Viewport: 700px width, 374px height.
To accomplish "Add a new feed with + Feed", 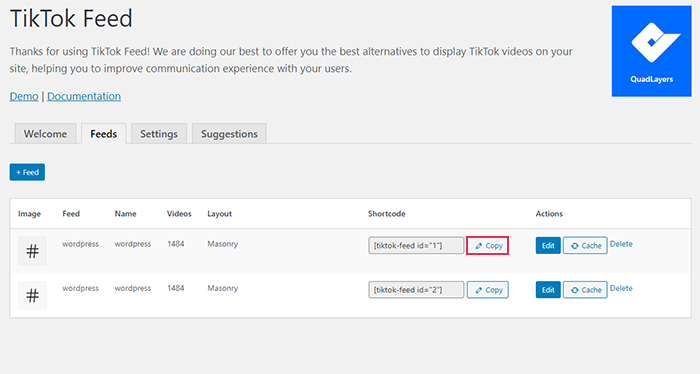I will pyautogui.click(x=27, y=172).
